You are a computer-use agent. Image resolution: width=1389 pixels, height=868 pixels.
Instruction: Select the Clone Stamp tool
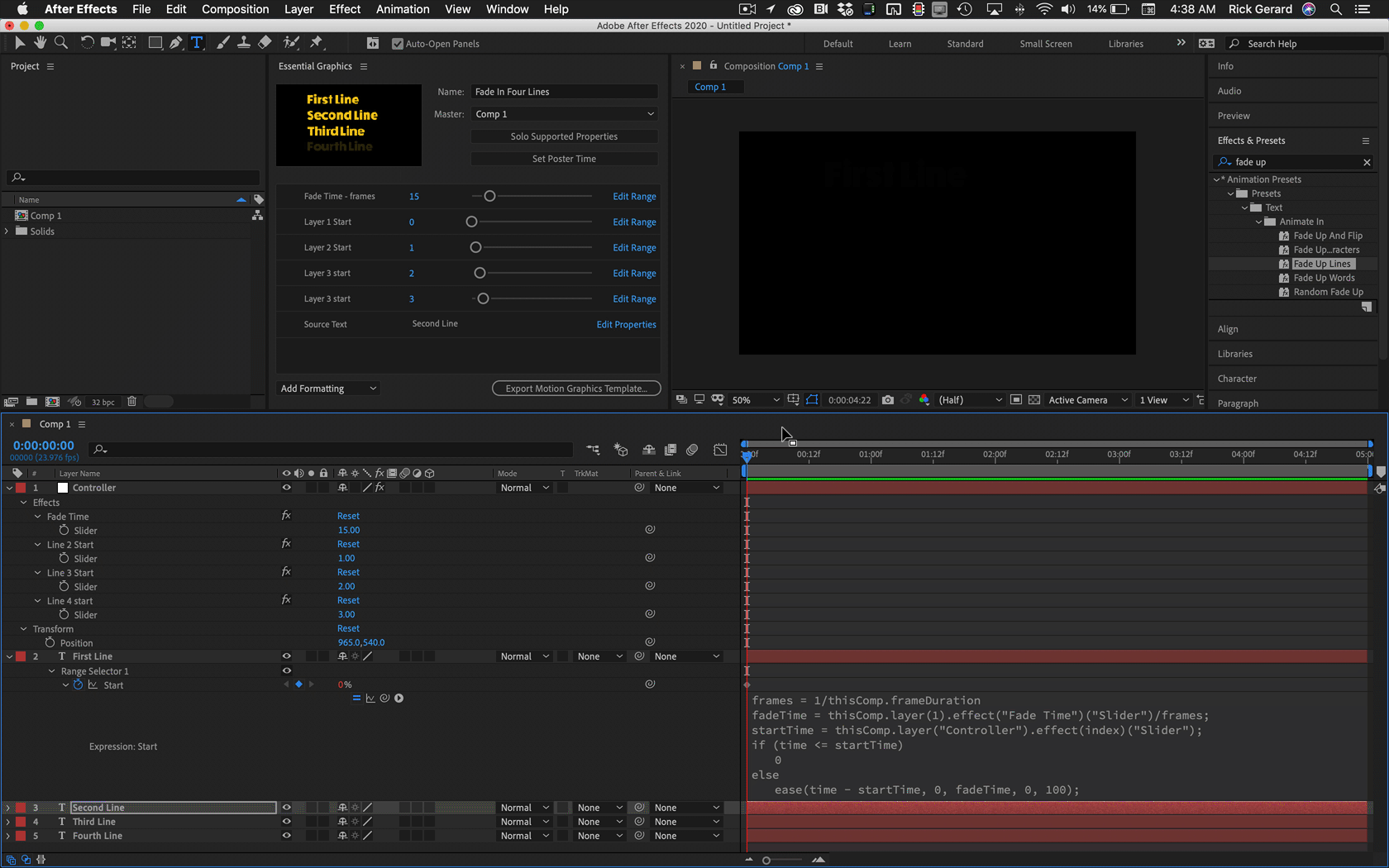[x=243, y=43]
